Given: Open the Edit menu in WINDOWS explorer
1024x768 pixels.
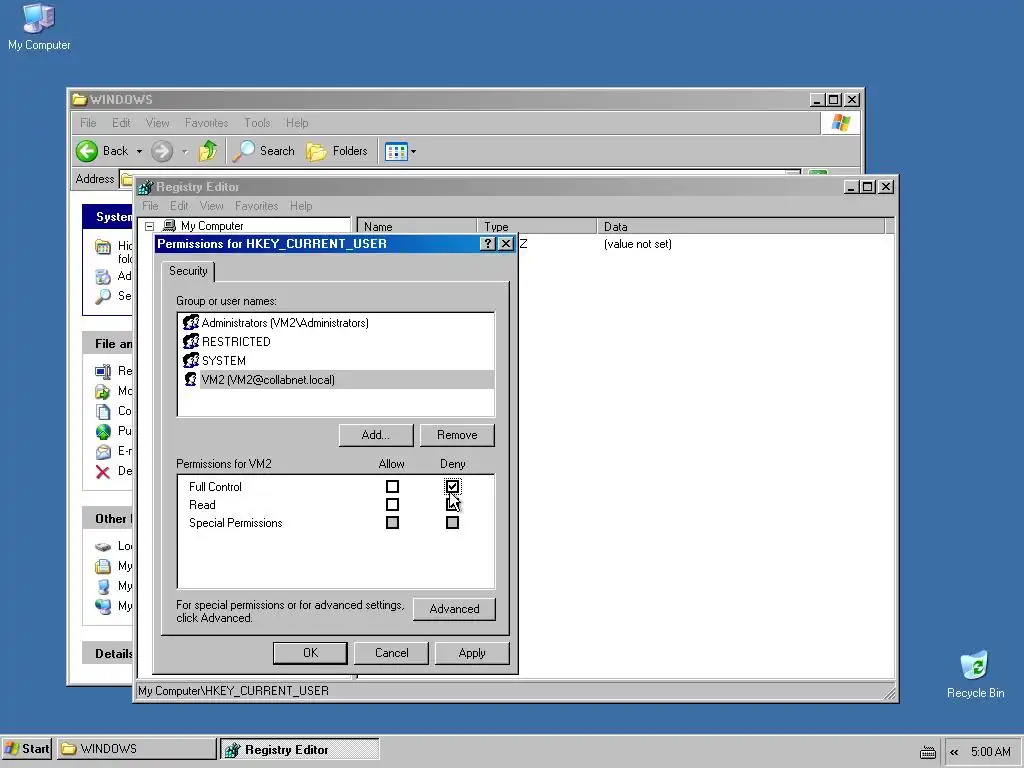Looking at the screenshot, I should click(121, 123).
